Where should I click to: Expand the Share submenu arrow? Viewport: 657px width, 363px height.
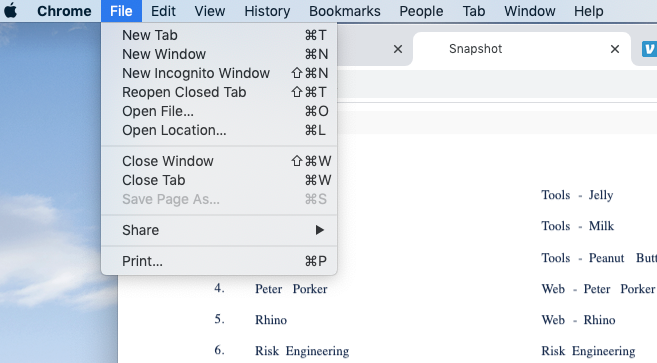click(320, 230)
